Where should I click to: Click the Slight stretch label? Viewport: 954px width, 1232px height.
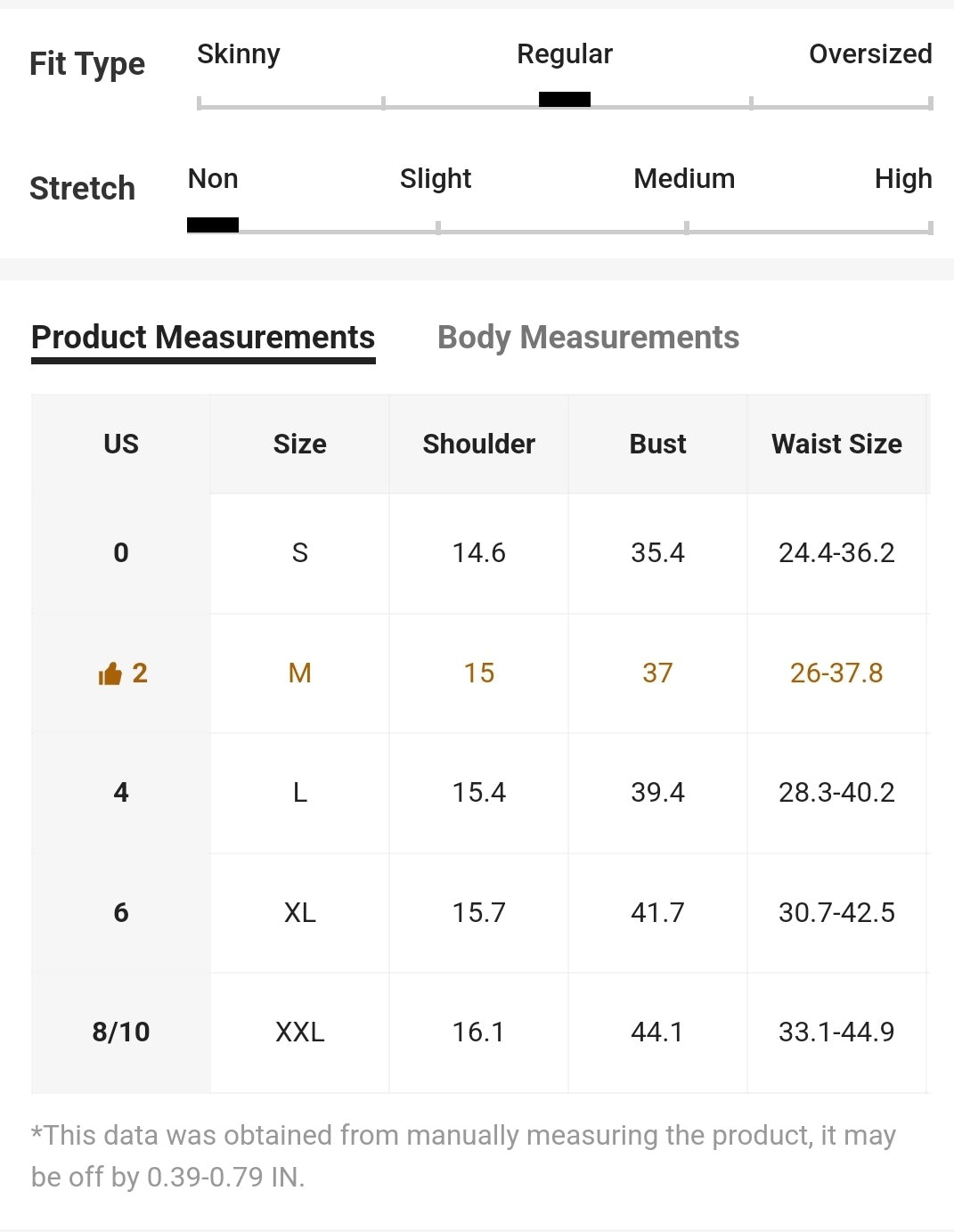436,179
